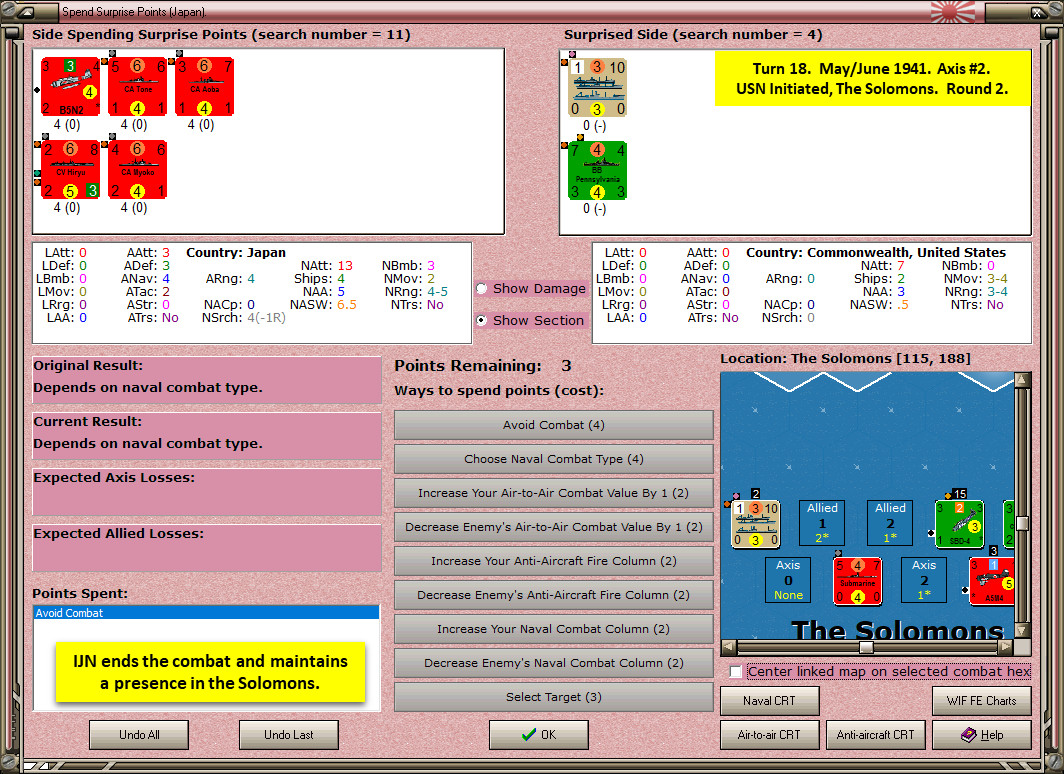Click the convoy counter on the Solomons map

tap(755, 524)
